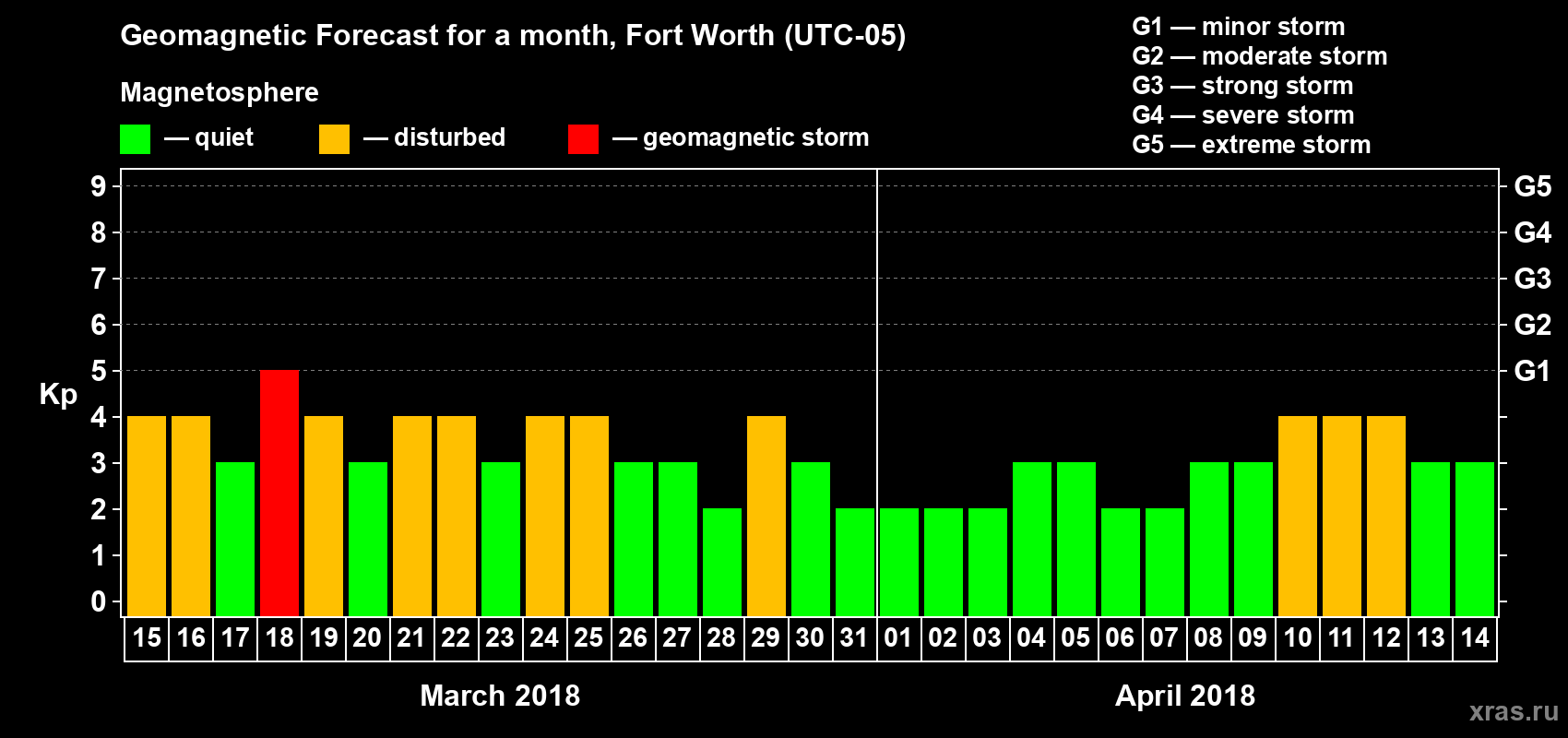Screen dimensions: 1568x738
Task: Click the April 2018 month label
Action: point(1185,696)
